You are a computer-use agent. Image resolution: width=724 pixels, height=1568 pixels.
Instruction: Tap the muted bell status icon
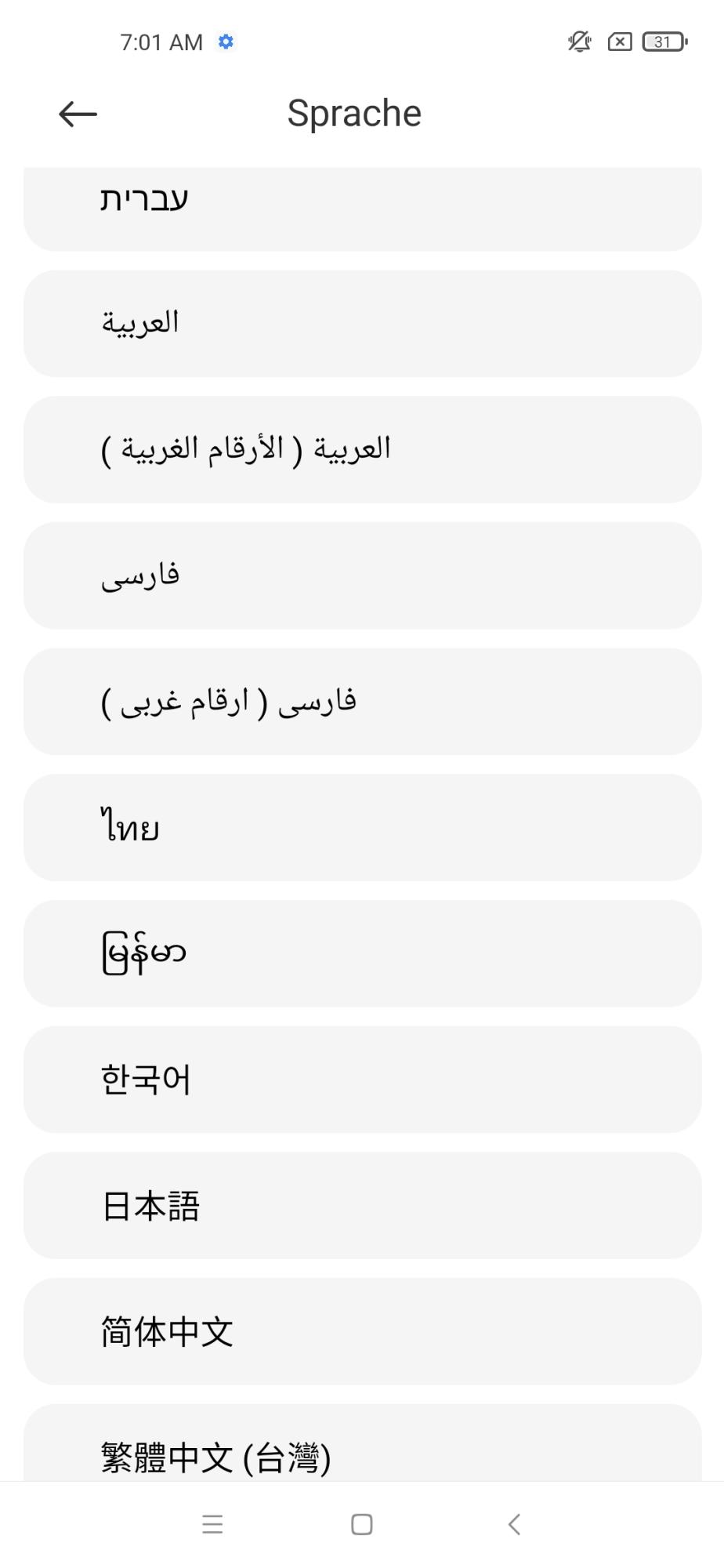(x=579, y=42)
